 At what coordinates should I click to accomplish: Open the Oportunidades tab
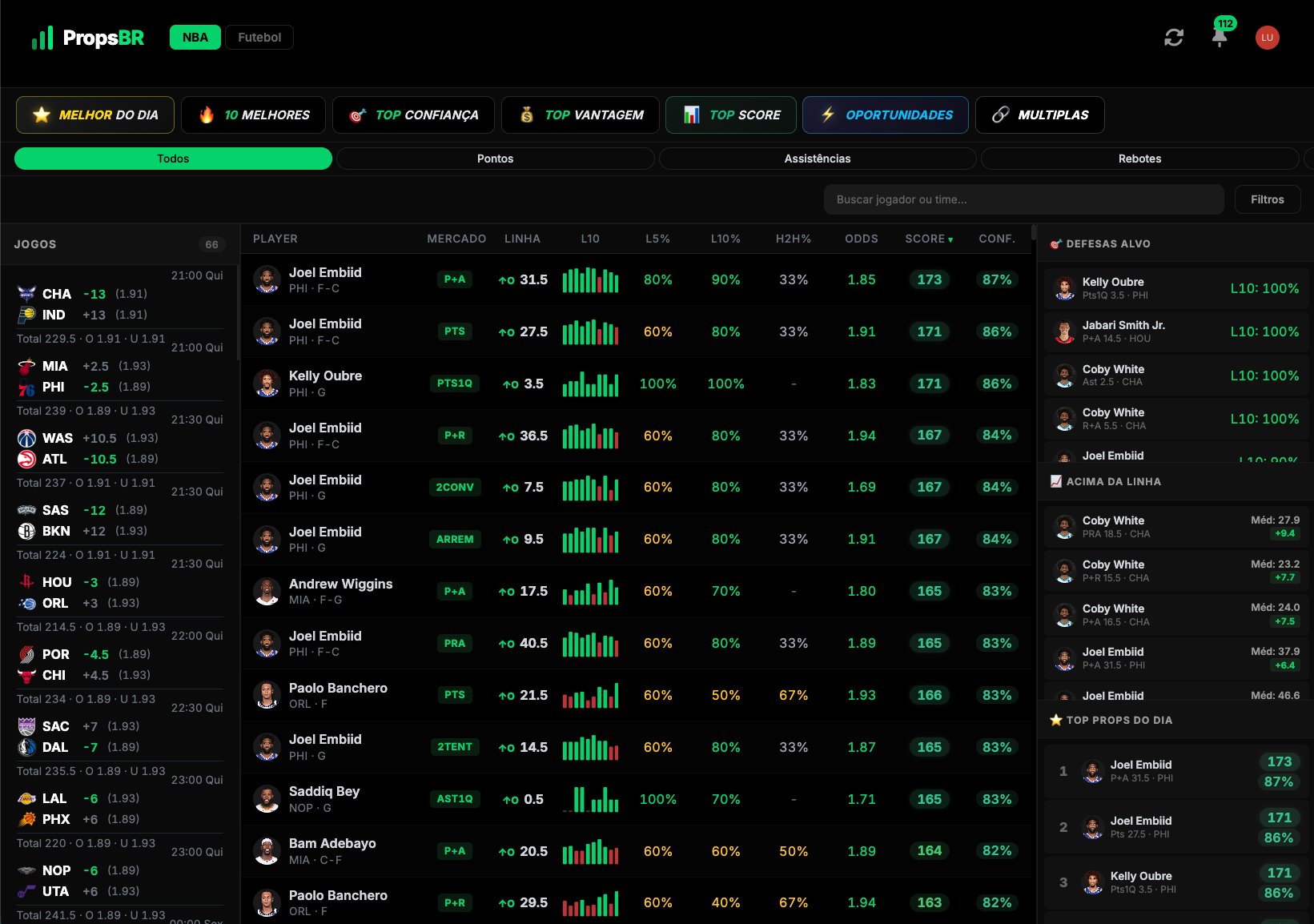885,114
